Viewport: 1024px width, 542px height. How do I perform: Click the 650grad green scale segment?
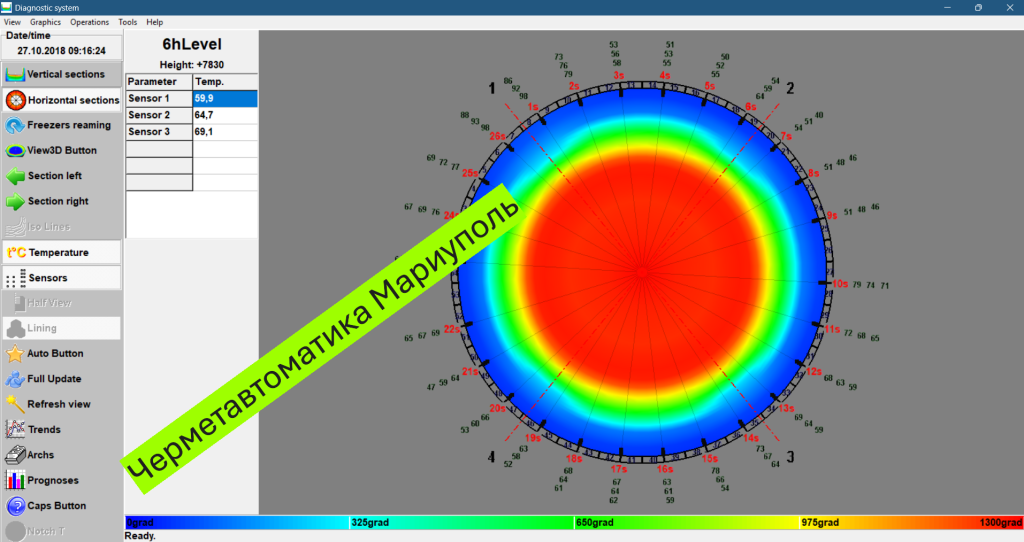click(x=686, y=522)
